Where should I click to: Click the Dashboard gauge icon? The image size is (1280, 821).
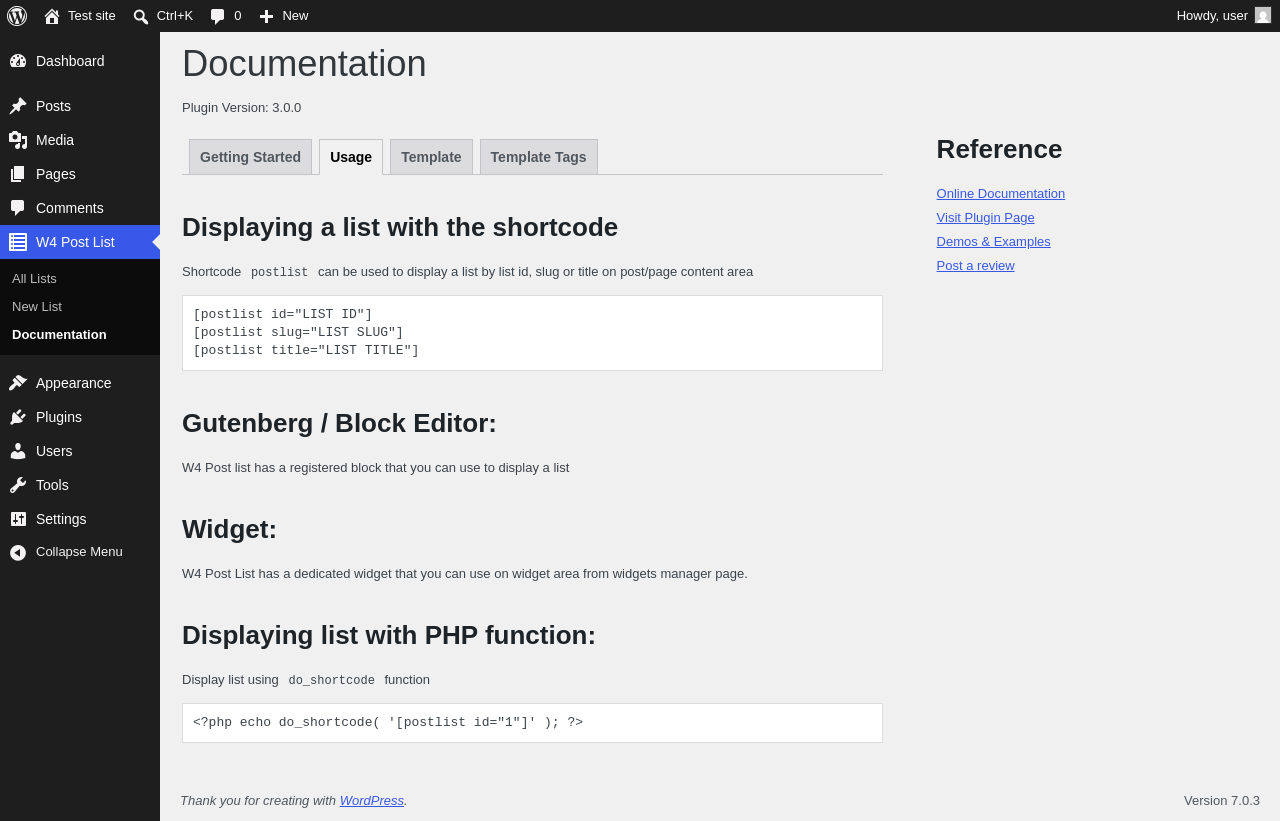[x=18, y=61]
